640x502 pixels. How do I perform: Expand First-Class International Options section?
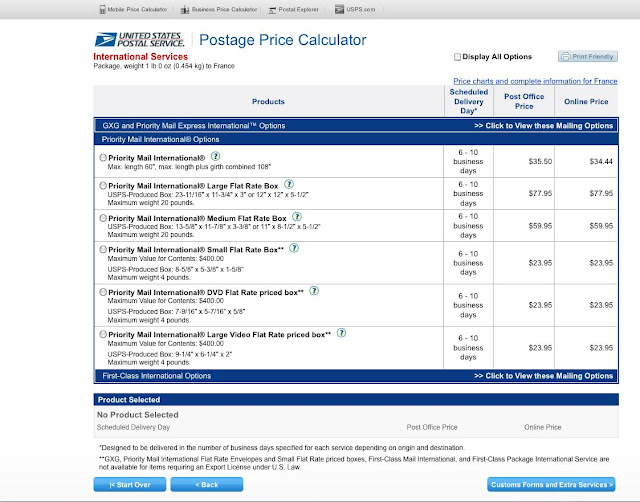pos(356,376)
